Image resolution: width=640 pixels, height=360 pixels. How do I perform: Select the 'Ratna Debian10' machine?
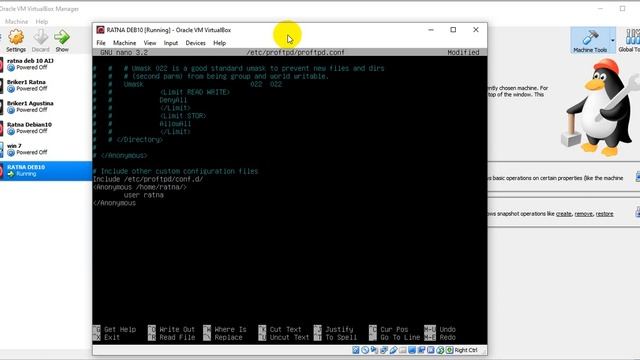click(x=46, y=128)
